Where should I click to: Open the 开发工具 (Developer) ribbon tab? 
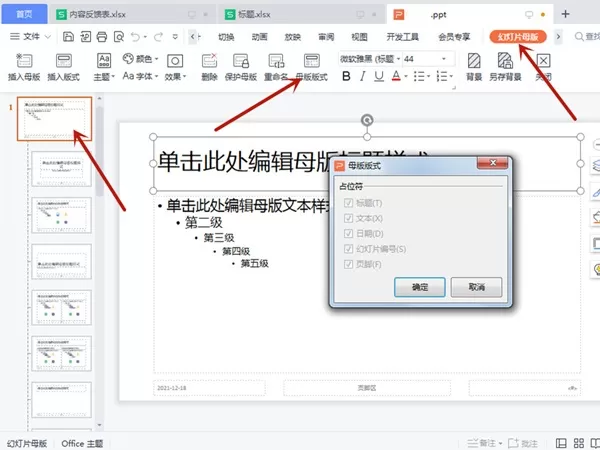(403, 37)
